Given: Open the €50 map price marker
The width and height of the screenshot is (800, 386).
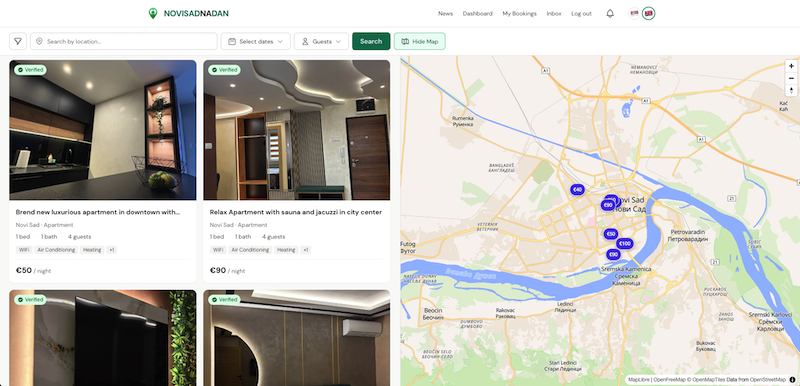Looking at the screenshot, I should [x=610, y=234].
